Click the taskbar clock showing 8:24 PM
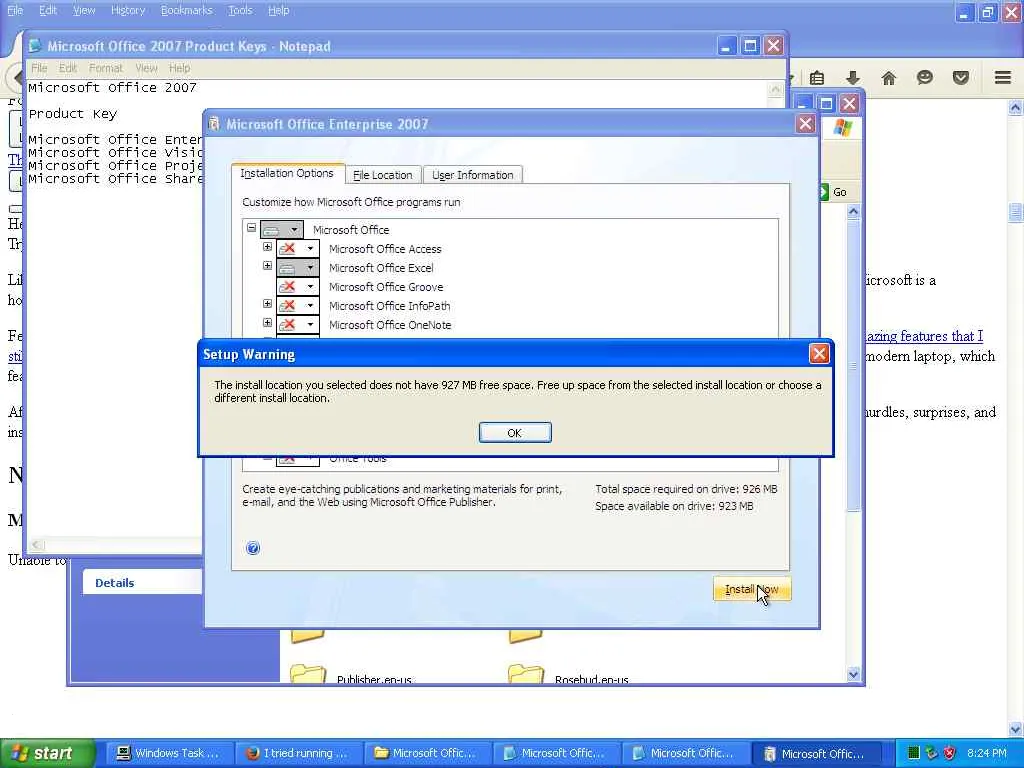 986,753
